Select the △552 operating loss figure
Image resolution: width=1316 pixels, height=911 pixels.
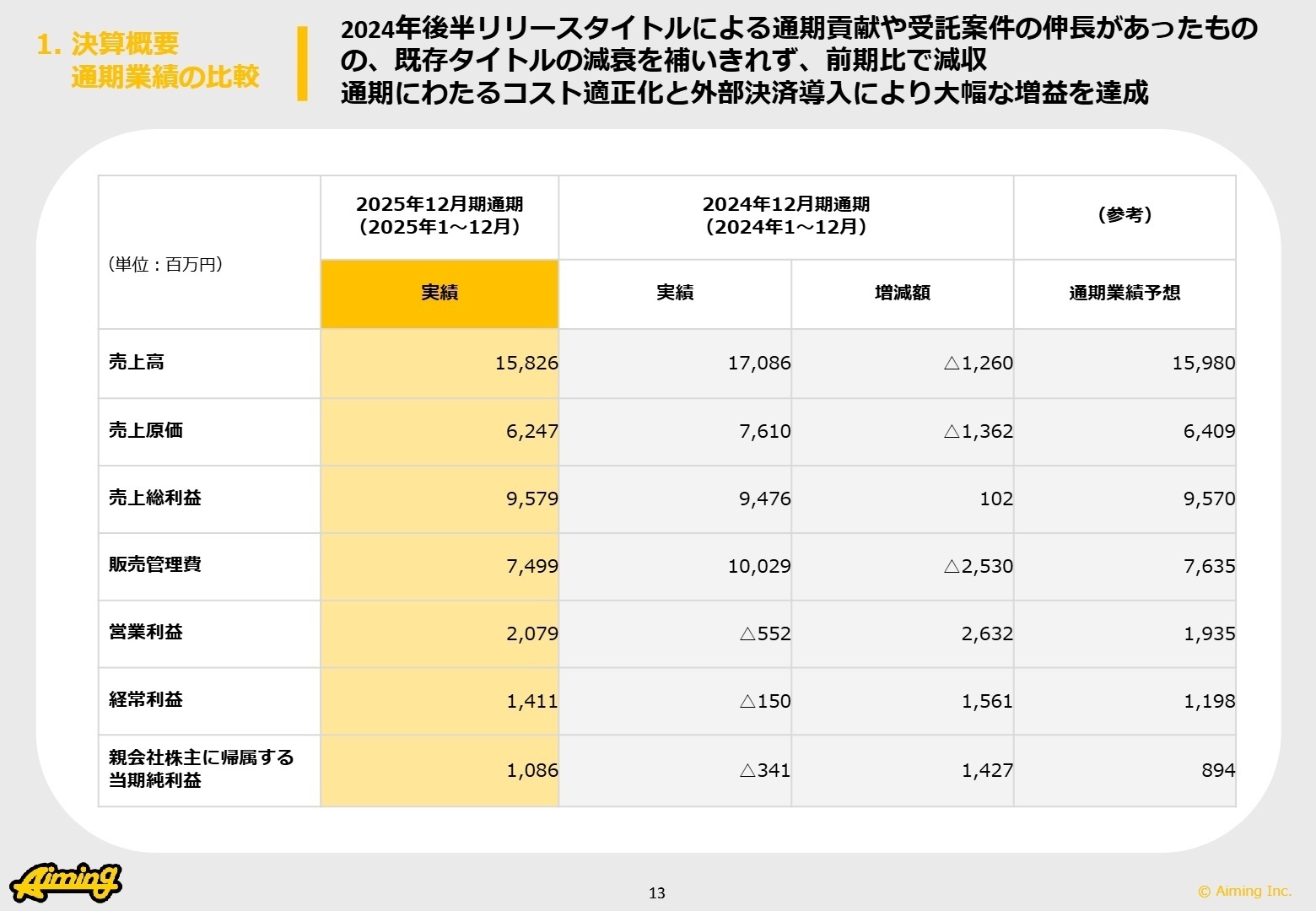(x=764, y=633)
